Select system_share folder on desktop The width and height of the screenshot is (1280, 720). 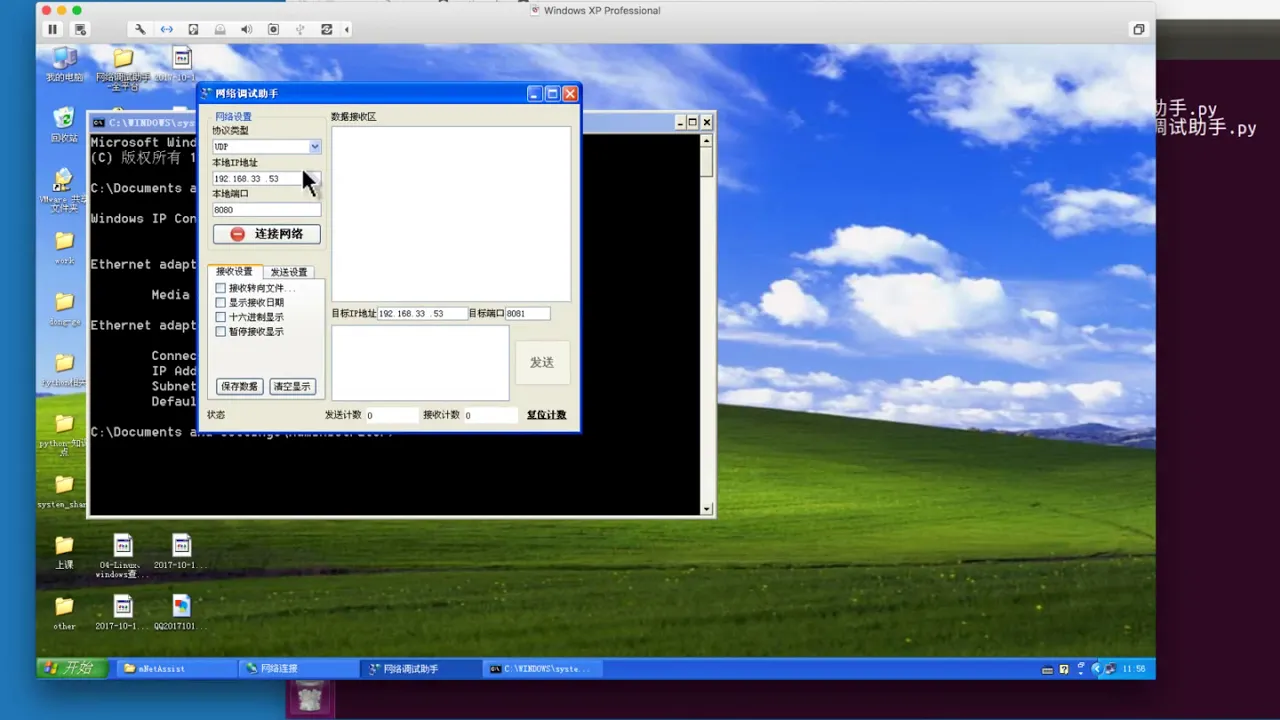(64, 491)
